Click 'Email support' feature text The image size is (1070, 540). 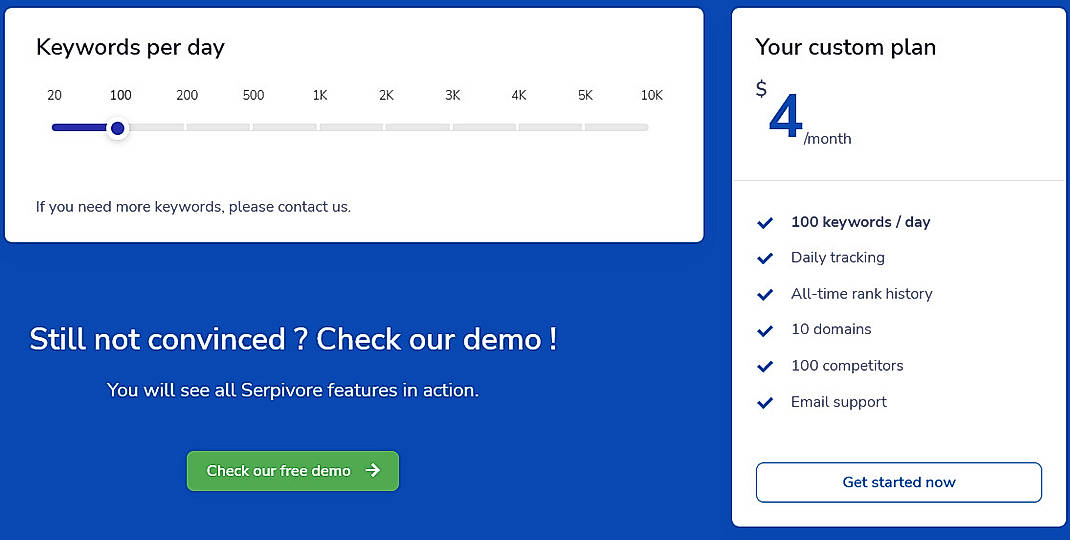(839, 402)
